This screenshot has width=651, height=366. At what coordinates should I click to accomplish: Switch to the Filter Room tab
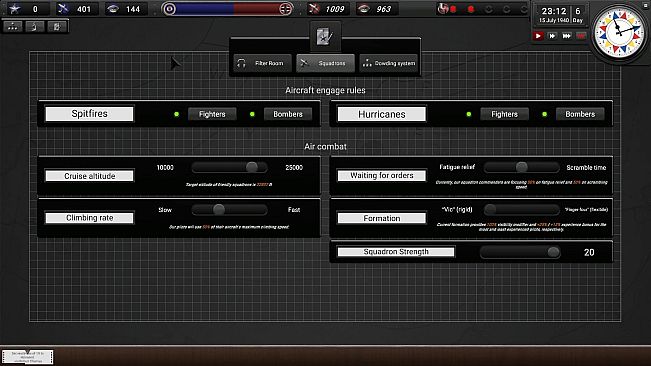click(262, 63)
